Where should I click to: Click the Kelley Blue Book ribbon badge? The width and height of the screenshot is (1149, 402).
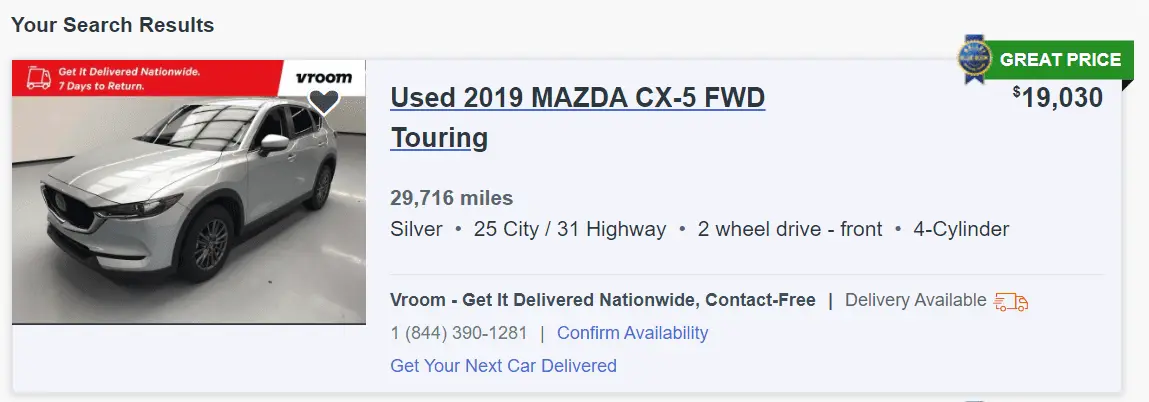pyautogui.click(x=974, y=59)
